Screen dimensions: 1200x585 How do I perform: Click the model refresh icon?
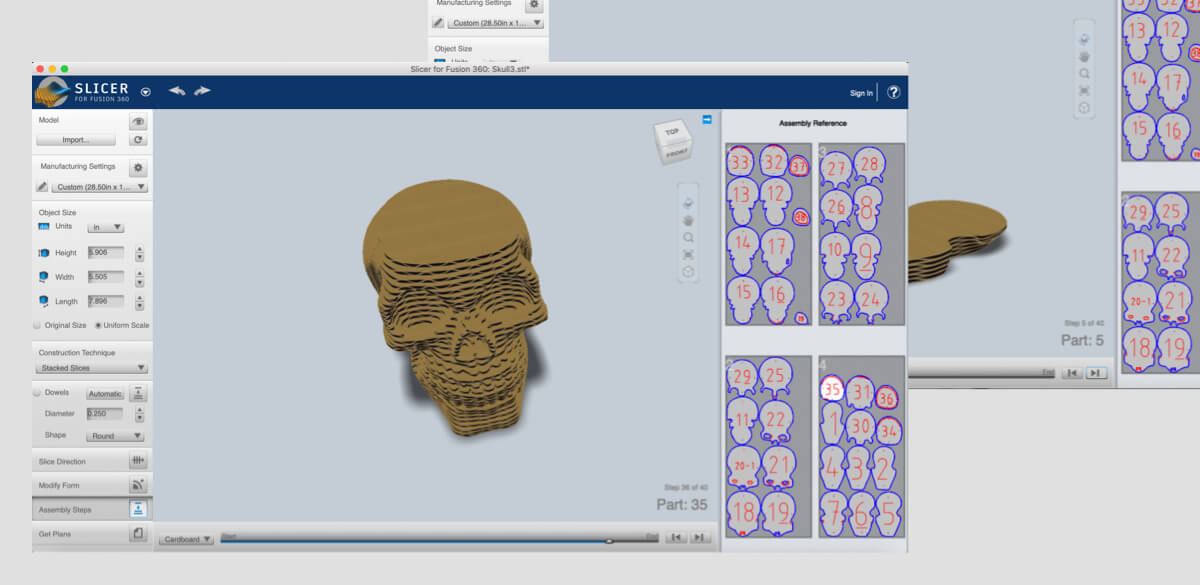(x=138, y=140)
